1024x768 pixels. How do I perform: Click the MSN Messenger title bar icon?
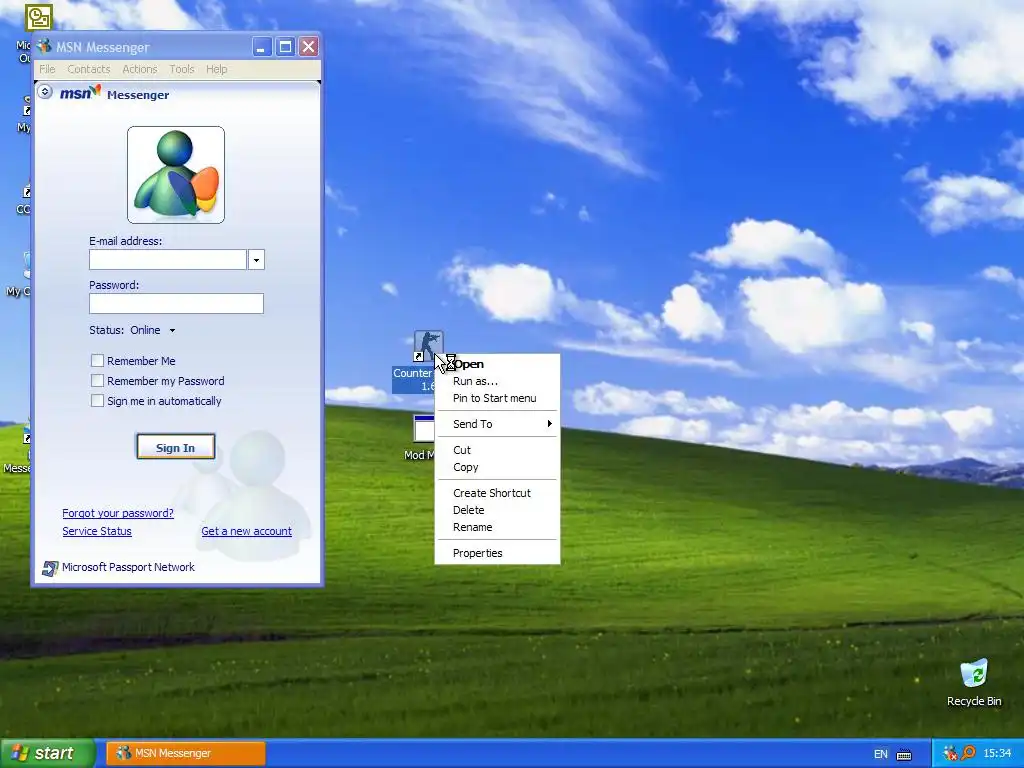tap(44, 46)
